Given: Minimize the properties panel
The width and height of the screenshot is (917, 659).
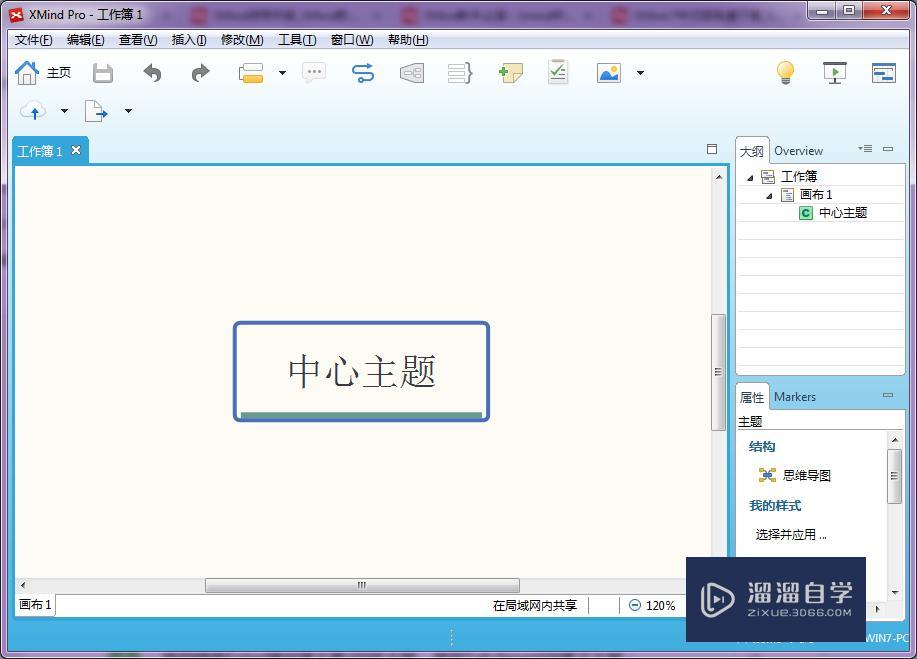Looking at the screenshot, I should point(888,395).
